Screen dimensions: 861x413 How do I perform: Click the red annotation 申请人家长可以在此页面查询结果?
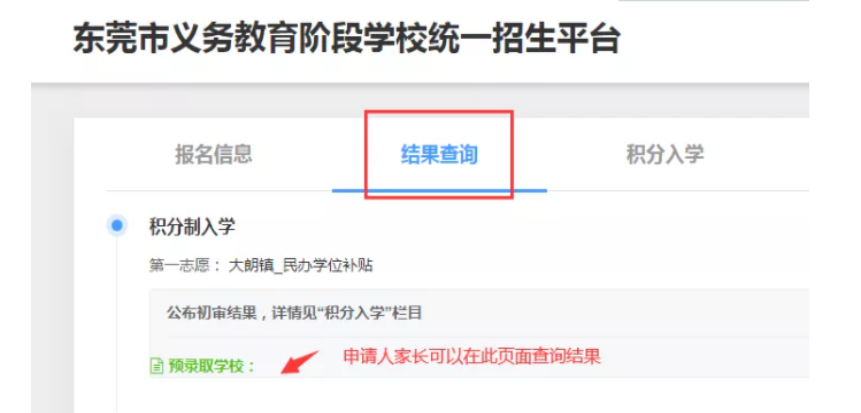[472, 356]
